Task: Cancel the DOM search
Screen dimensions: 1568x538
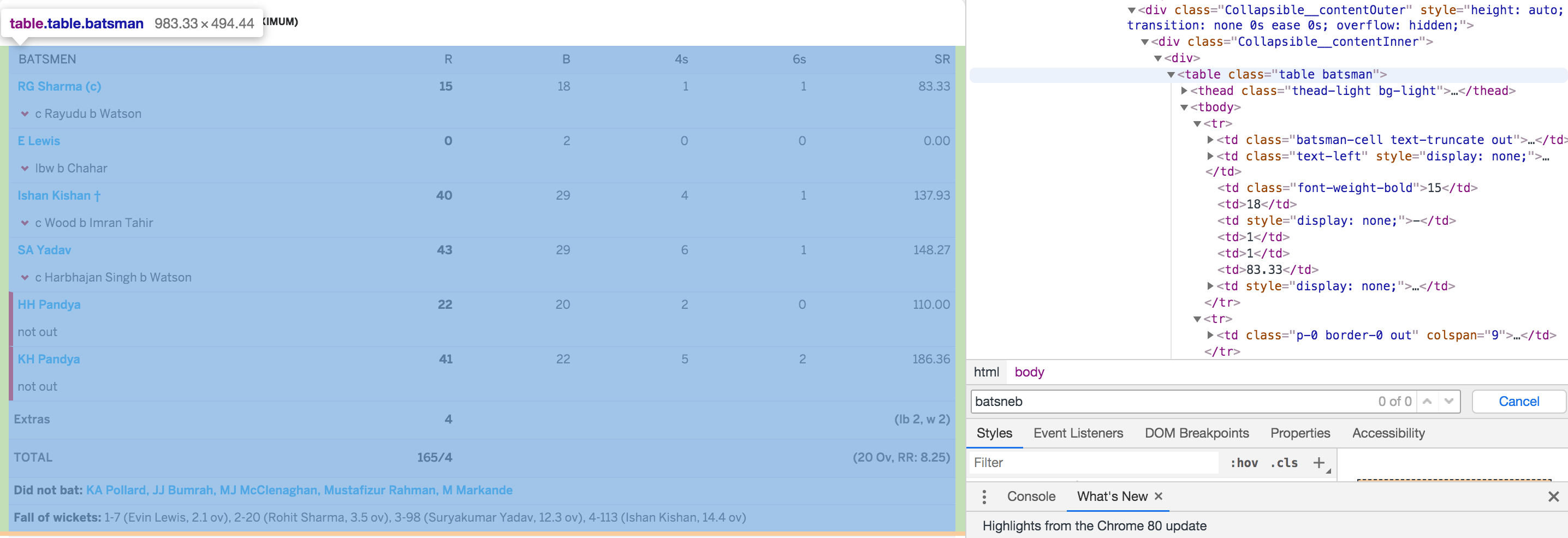Action: pos(1518,401)
